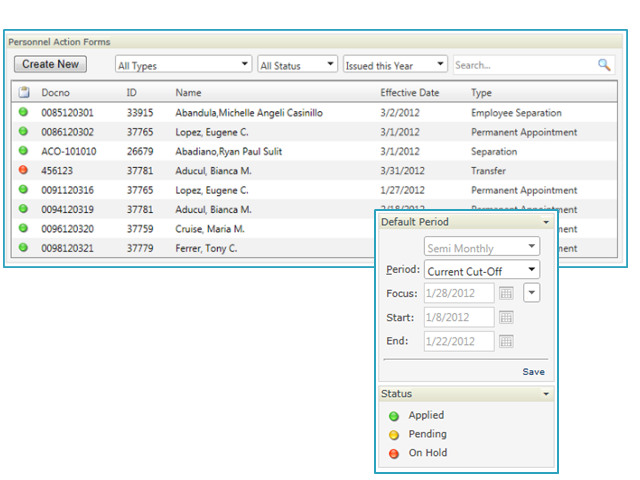Click On Hold status label

pos(428,453)
